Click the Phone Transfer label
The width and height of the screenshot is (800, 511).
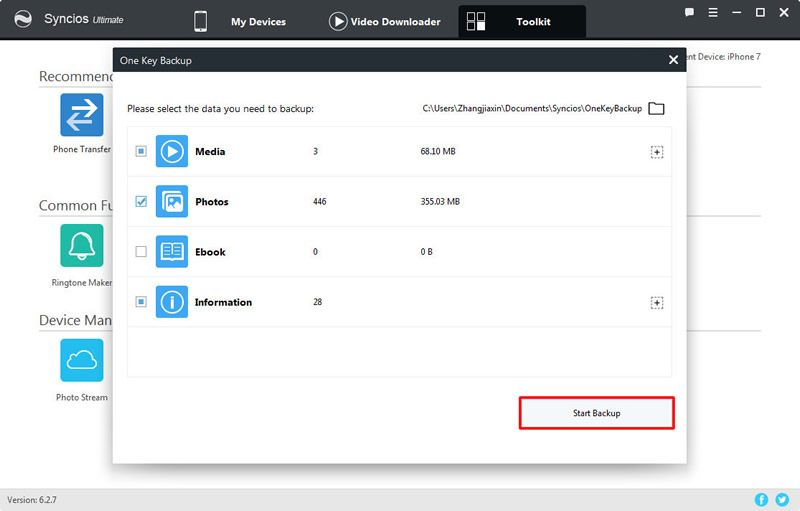82,149
